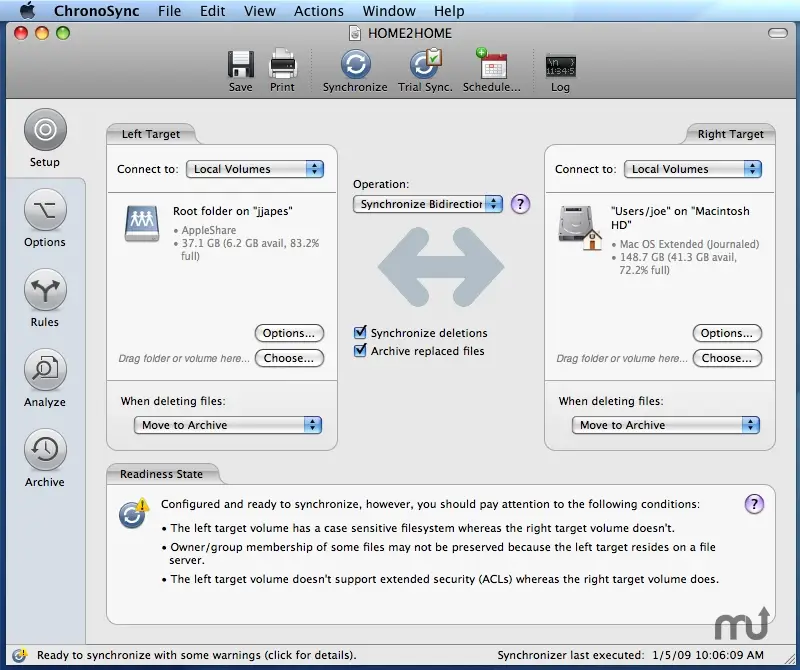Open the File menu
The height and width of the screenshot is (670, 800).
(169, 11)
